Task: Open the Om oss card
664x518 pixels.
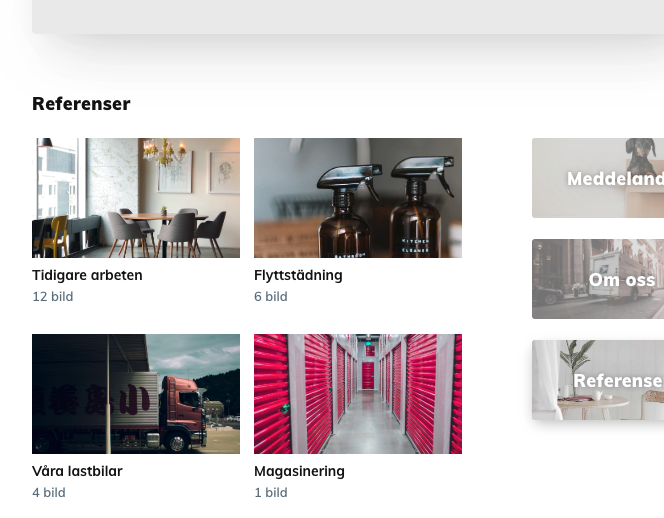Action: [x=598, y=279]
